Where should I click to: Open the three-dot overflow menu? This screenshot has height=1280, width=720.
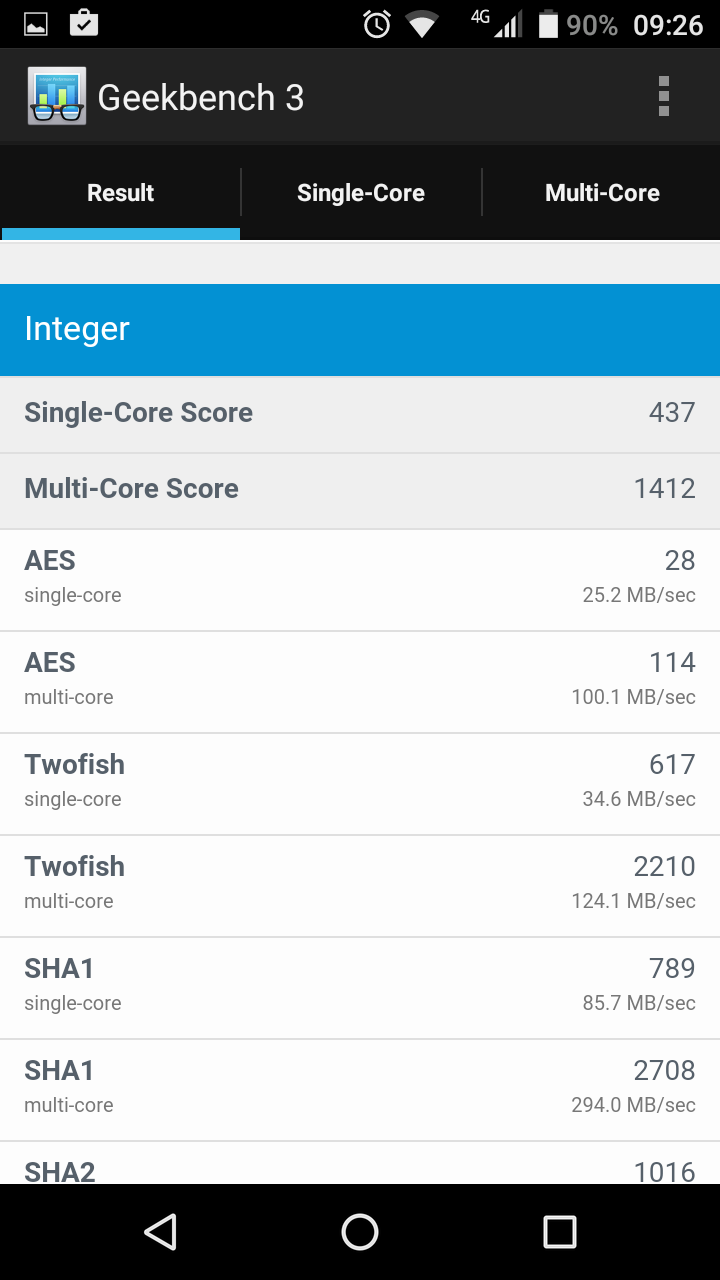(663, 97)
